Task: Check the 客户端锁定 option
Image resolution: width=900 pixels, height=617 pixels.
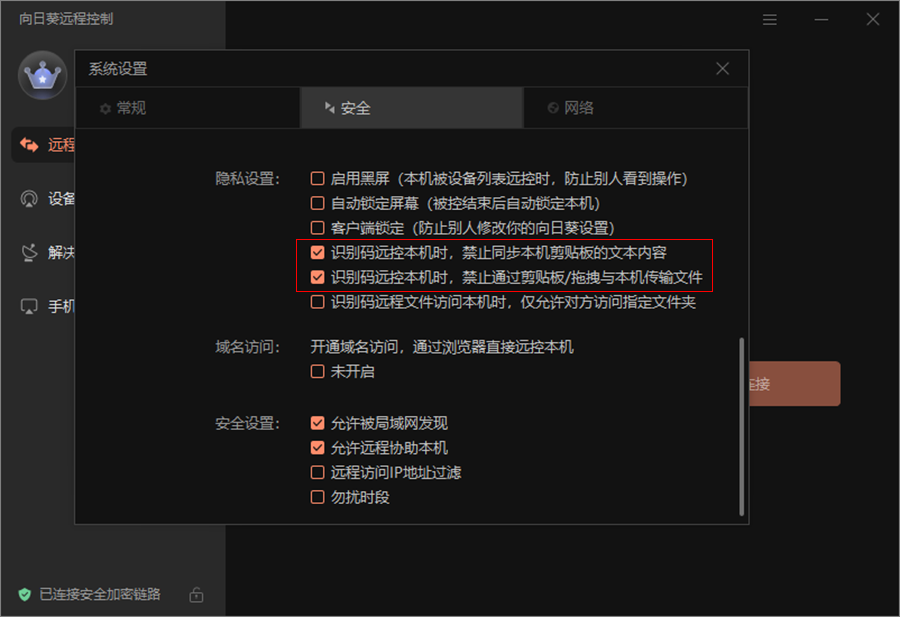Action: click(x=317, y=228)
